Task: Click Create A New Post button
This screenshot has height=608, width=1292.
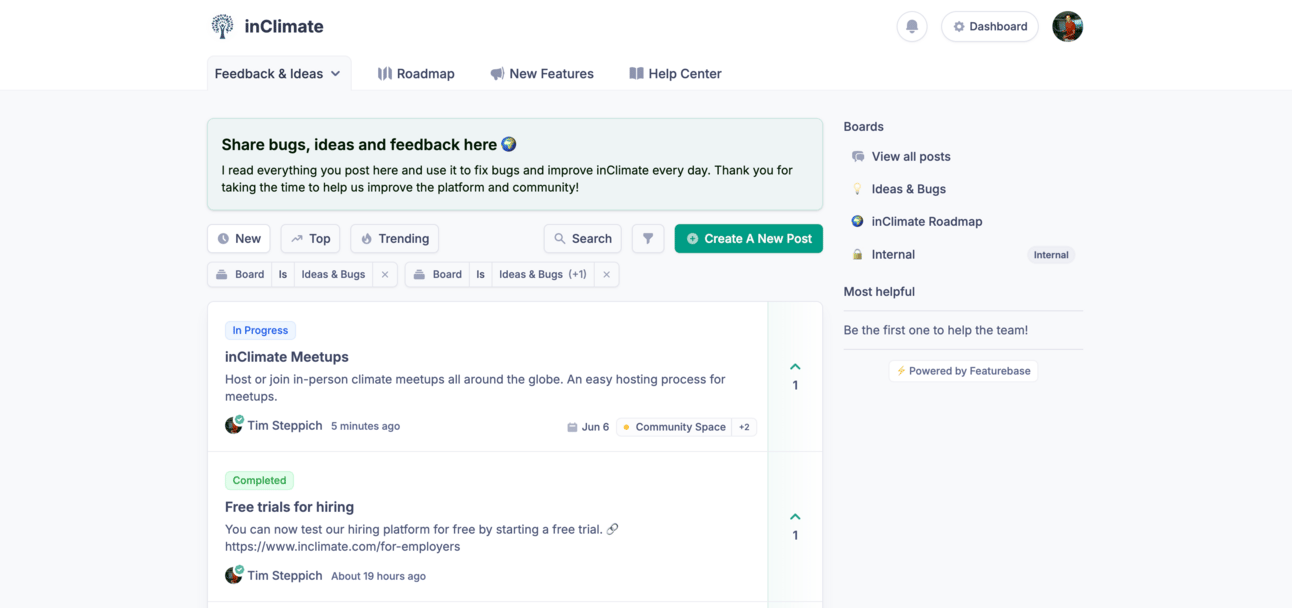Action: pos(749,238)
